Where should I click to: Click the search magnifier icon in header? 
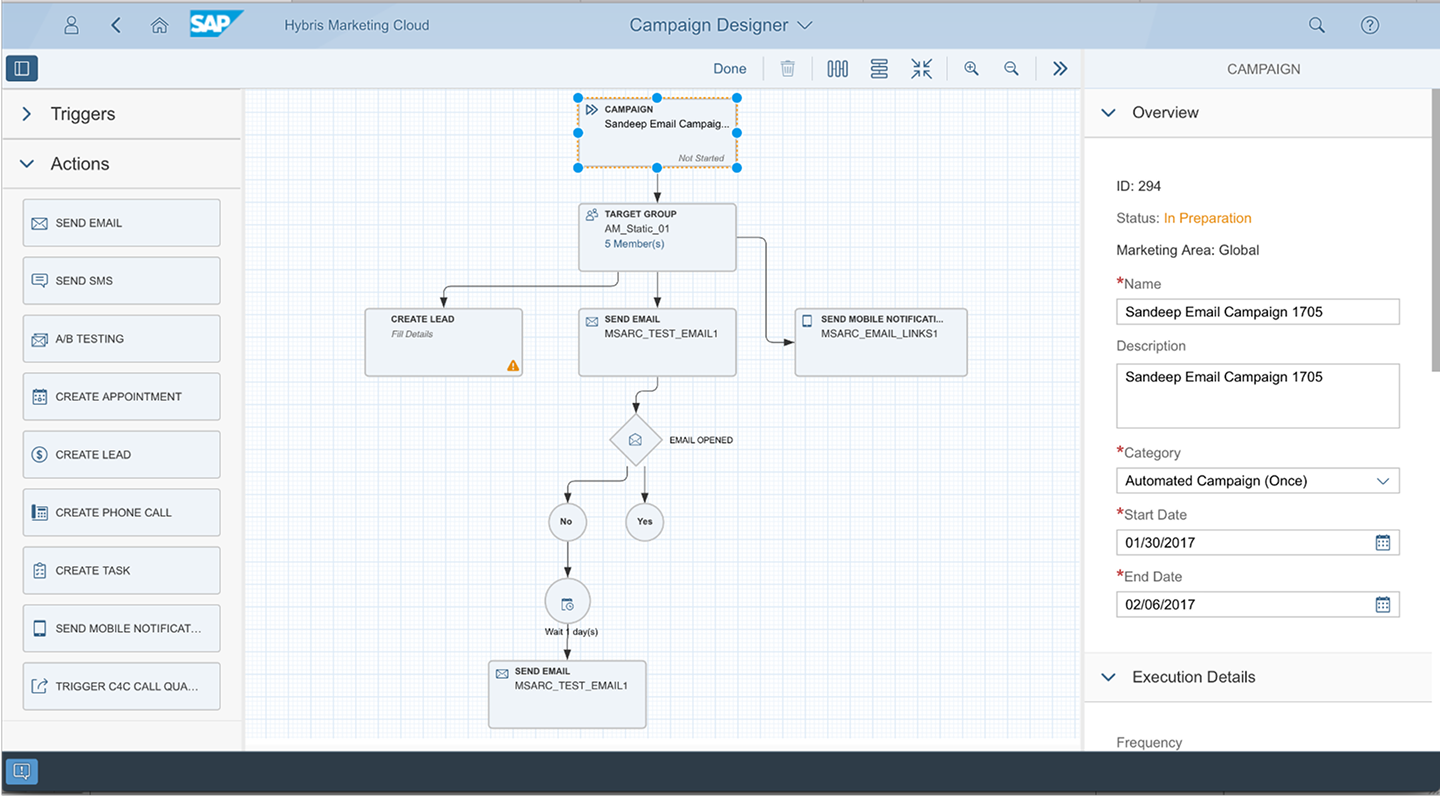tap(1317, 26)
